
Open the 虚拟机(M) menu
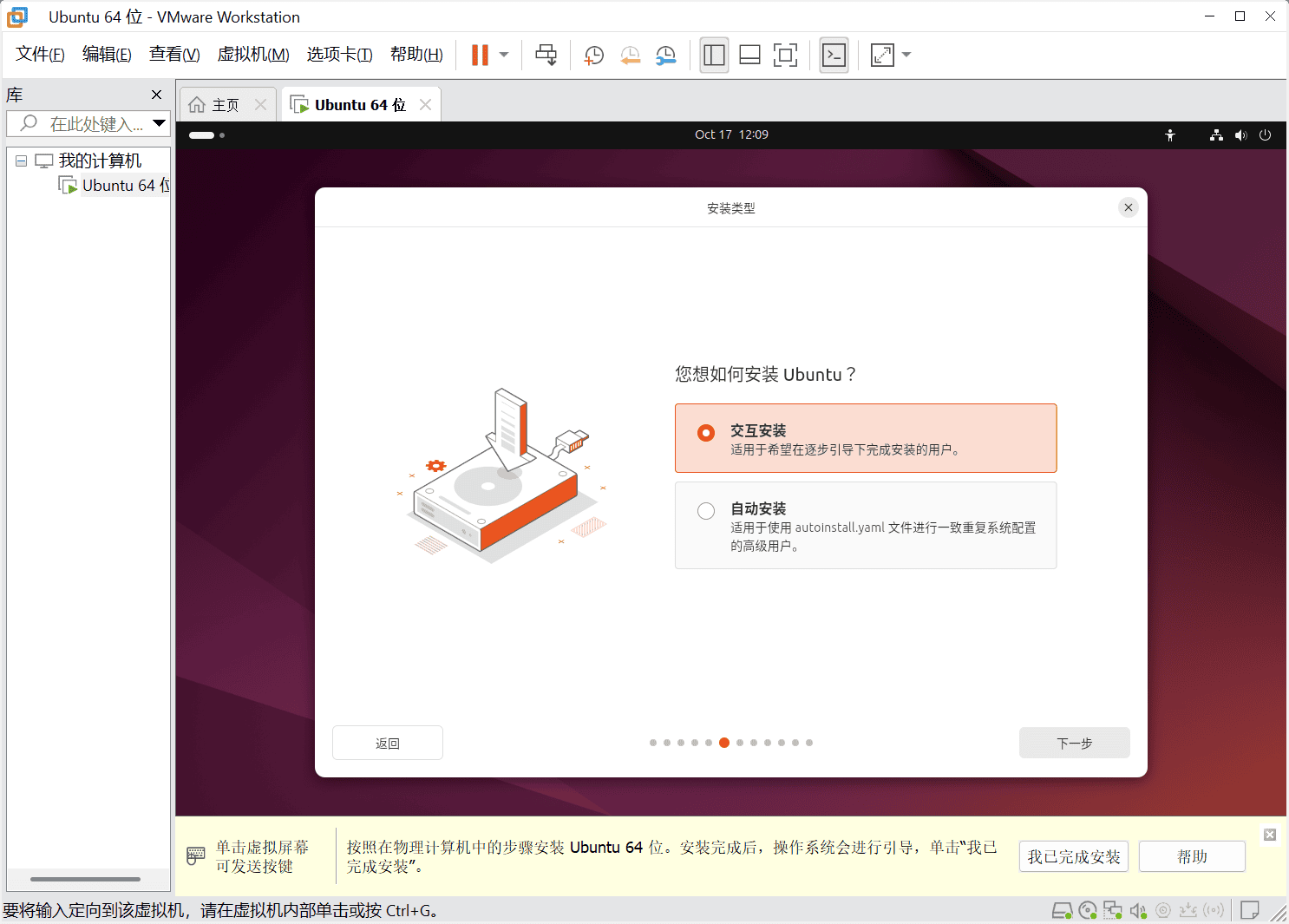click(252, 55)
